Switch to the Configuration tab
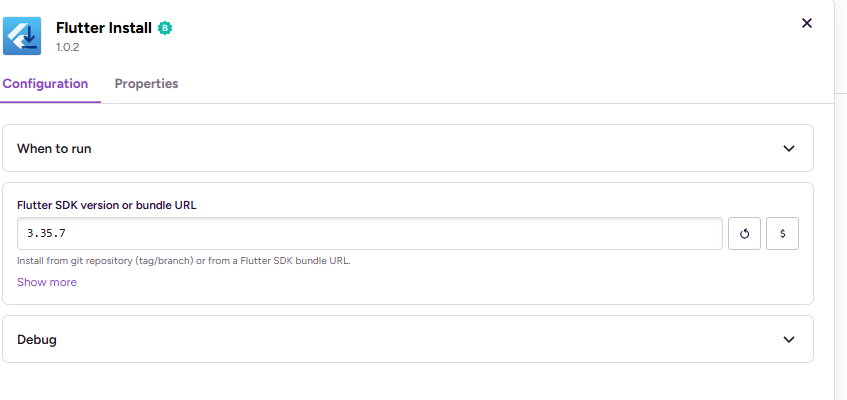This screenshot has height=400, width=847. [45, 84]
